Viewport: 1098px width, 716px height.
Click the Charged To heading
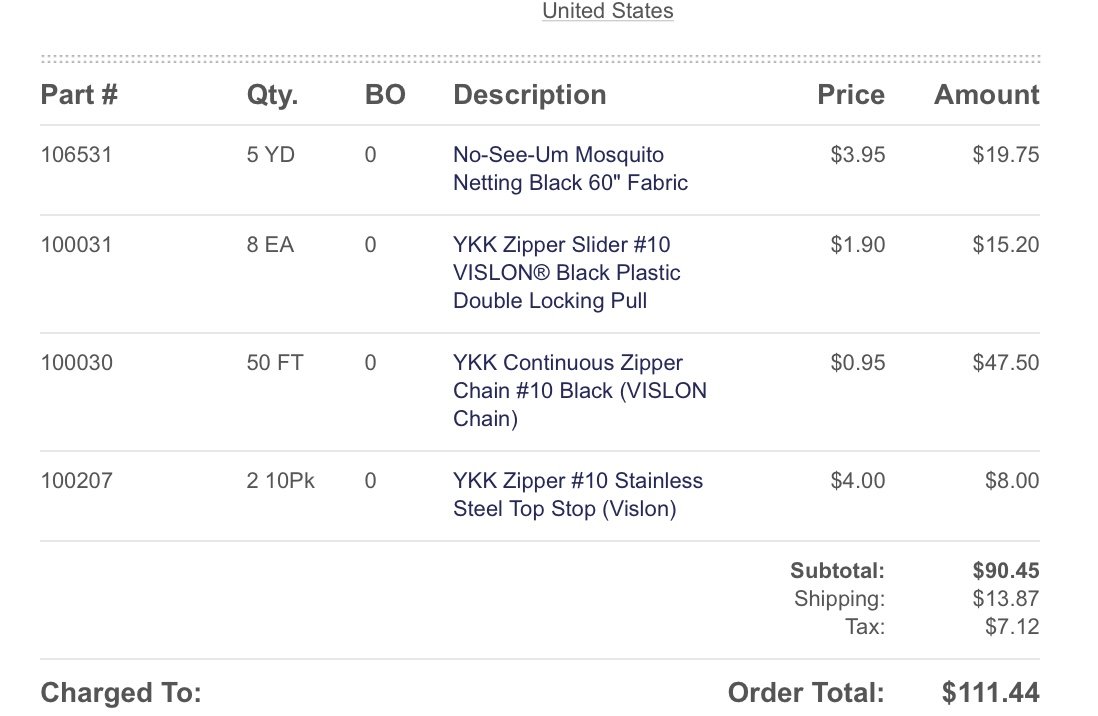coord(121,693)
